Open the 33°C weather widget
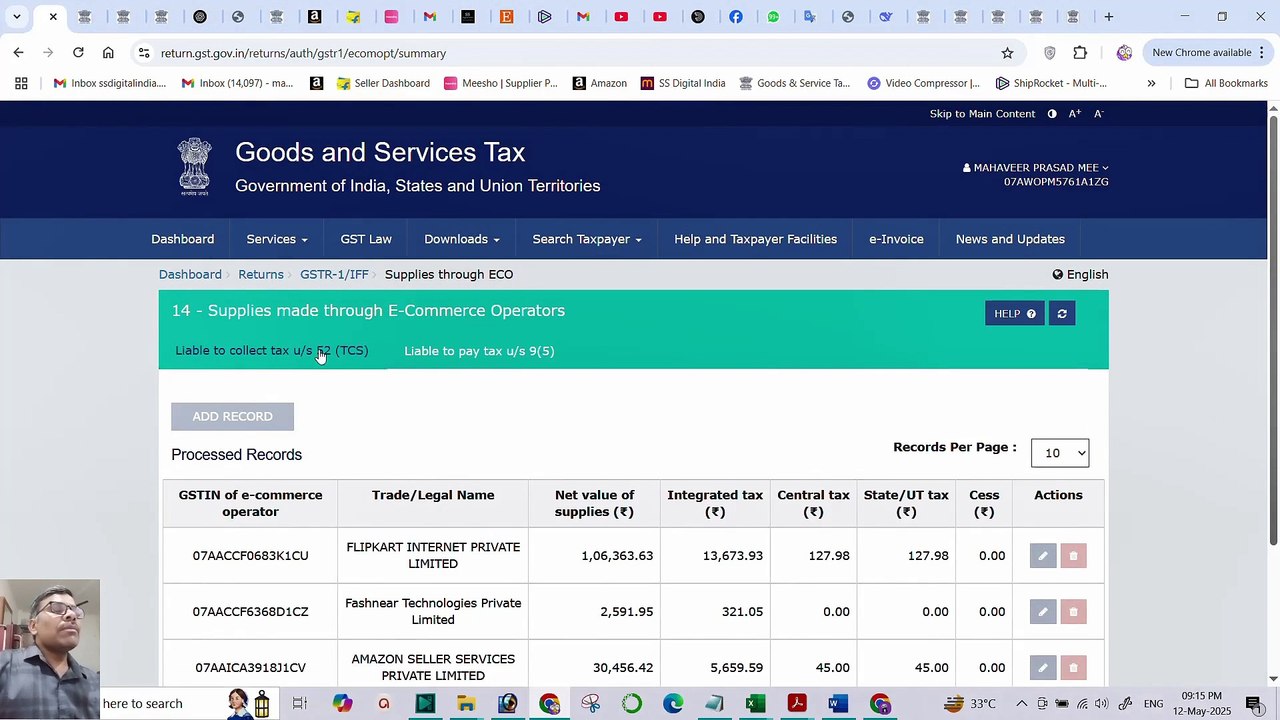This screenshot has height=720, width=1280. pos(970,704)
